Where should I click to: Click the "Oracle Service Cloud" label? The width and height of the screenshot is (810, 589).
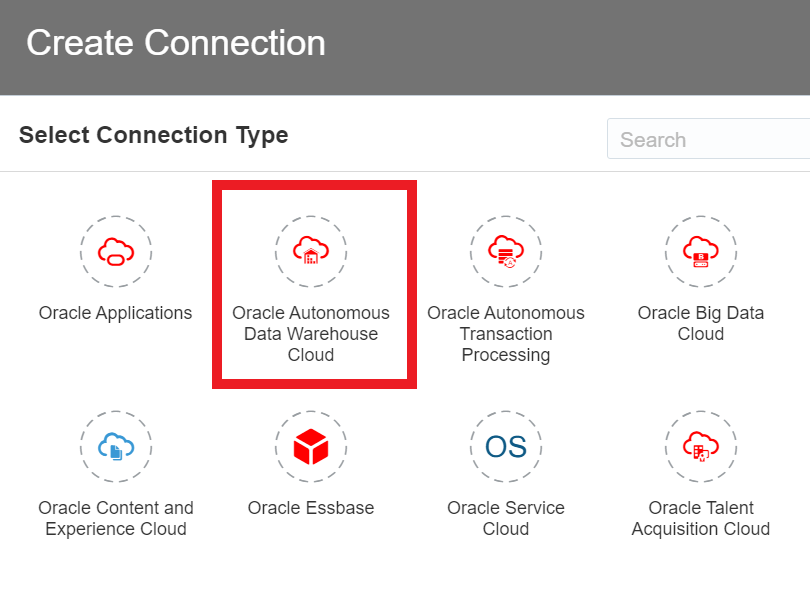click(x=506, y=518)
